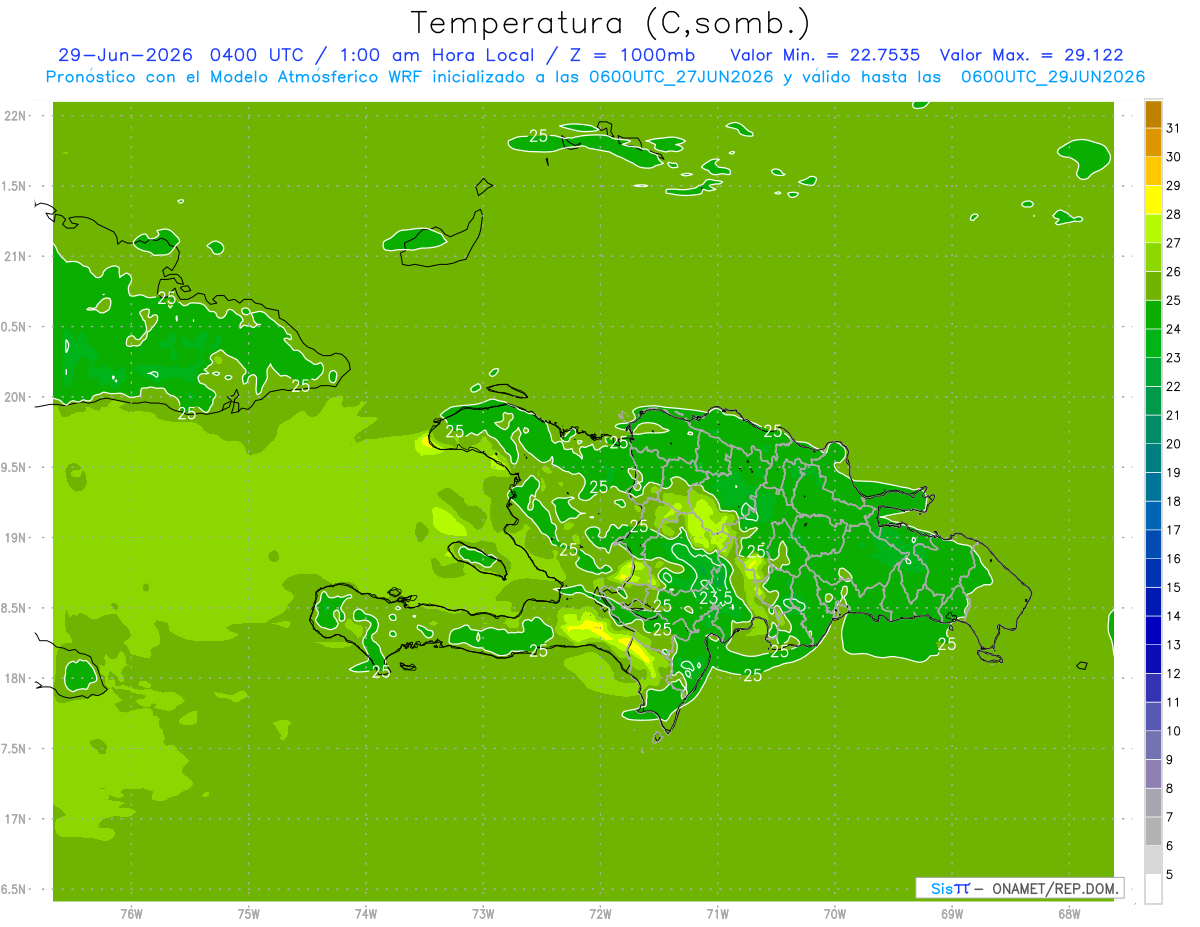Click the '6.5N' latitude tick label
The height and width of the screenshot is (927, 1200).
[x=14, y=890]
